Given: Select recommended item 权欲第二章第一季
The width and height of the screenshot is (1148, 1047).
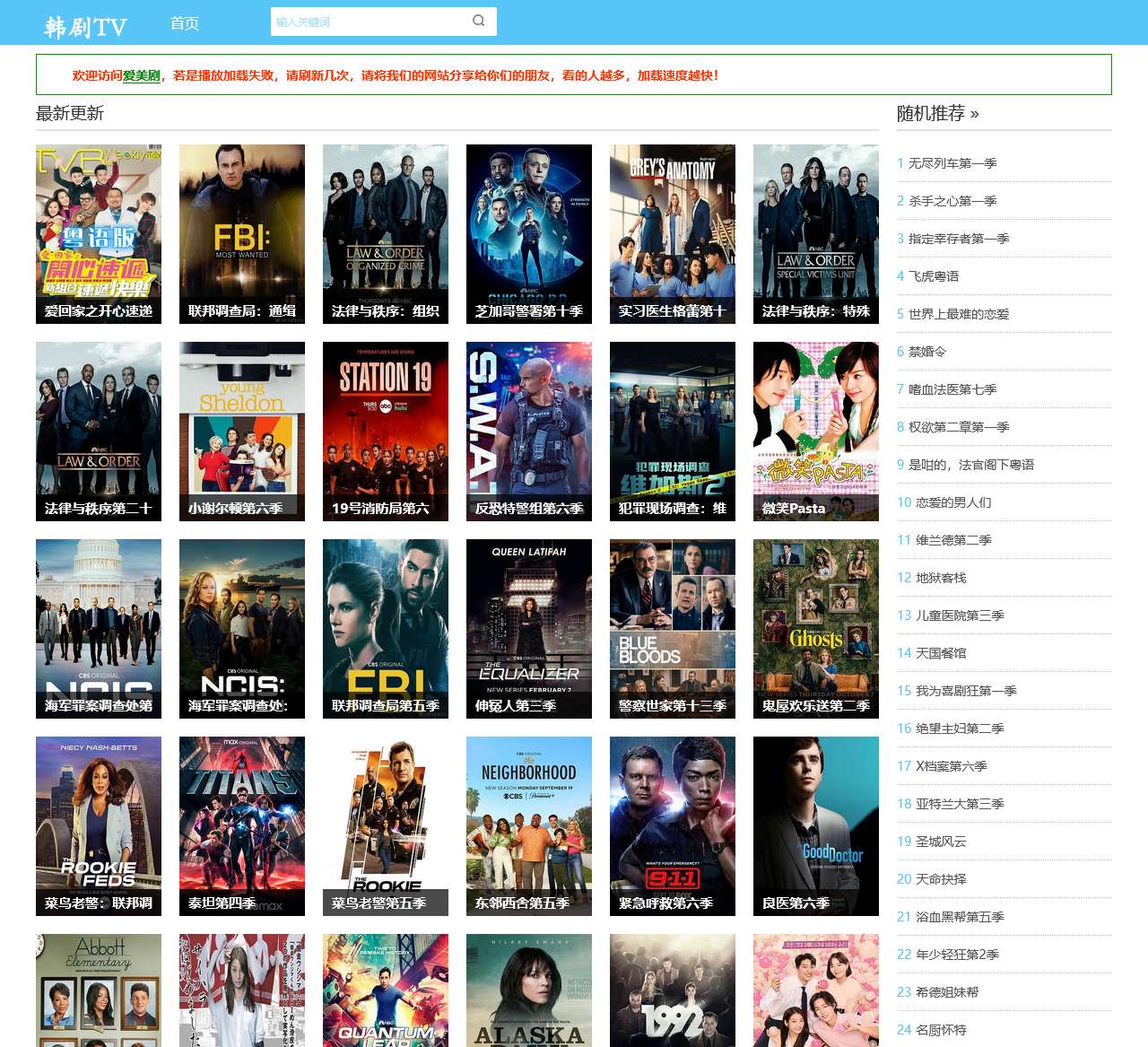Looking at the screenshot, I should (x=959, y=427).
